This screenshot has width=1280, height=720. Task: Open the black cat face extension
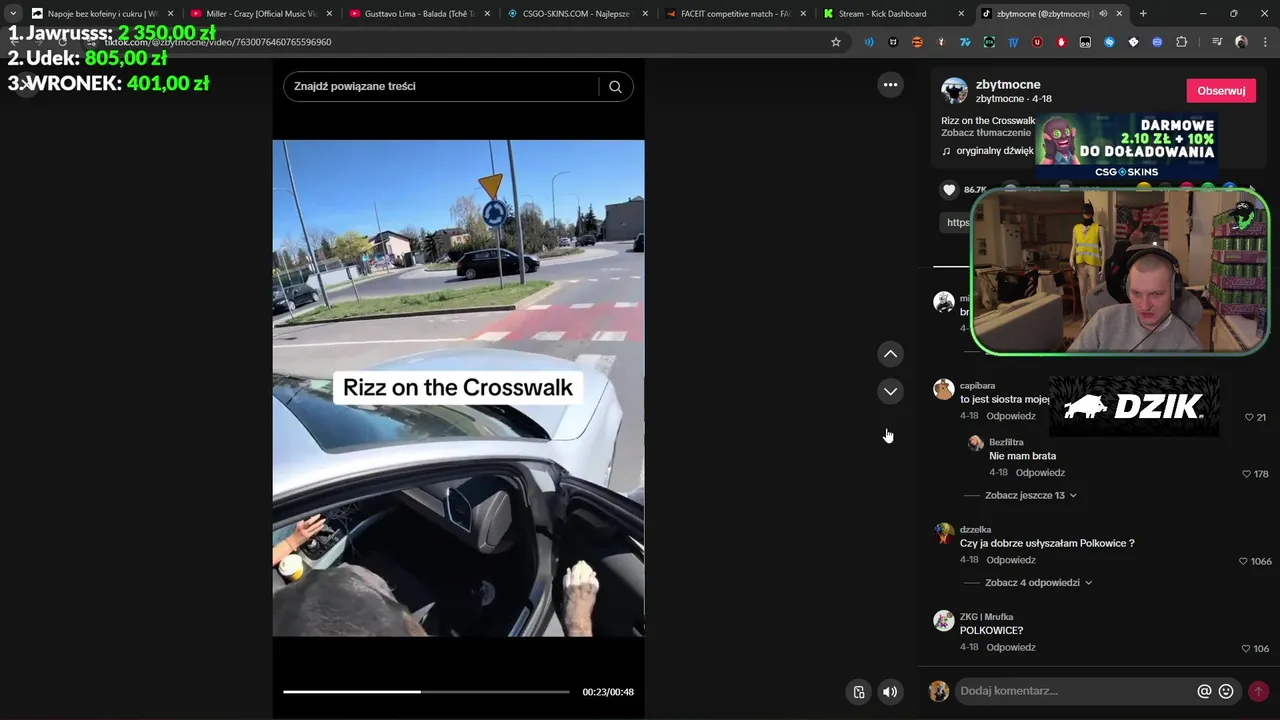click(893, 42)
